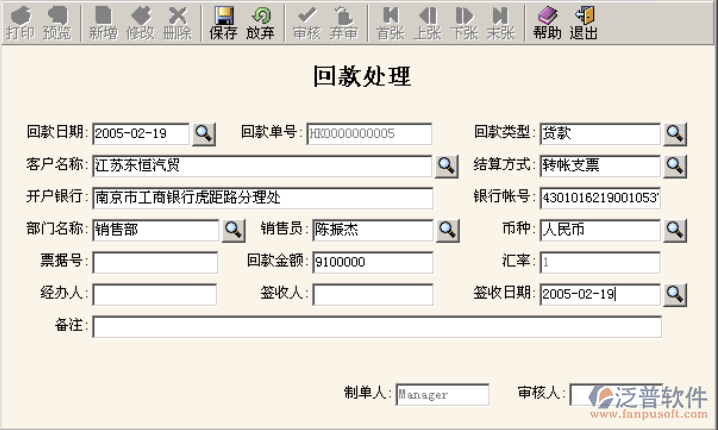Click the 回款金额 amount input field

[372, 262]
